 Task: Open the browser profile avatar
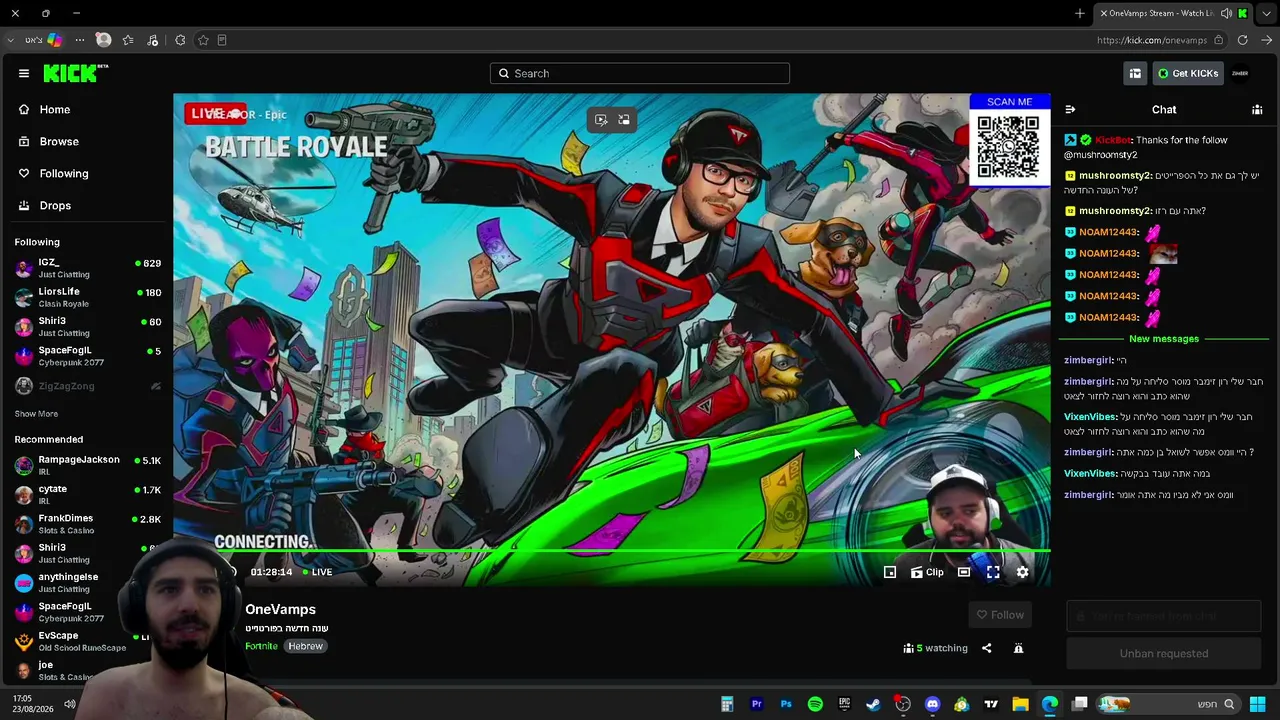pos(103,40)
